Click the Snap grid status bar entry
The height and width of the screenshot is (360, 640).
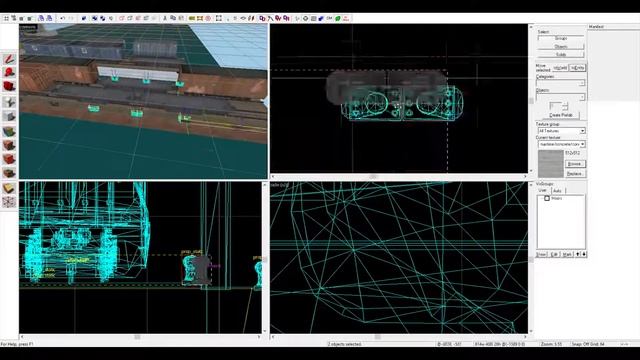coord(588,344)
